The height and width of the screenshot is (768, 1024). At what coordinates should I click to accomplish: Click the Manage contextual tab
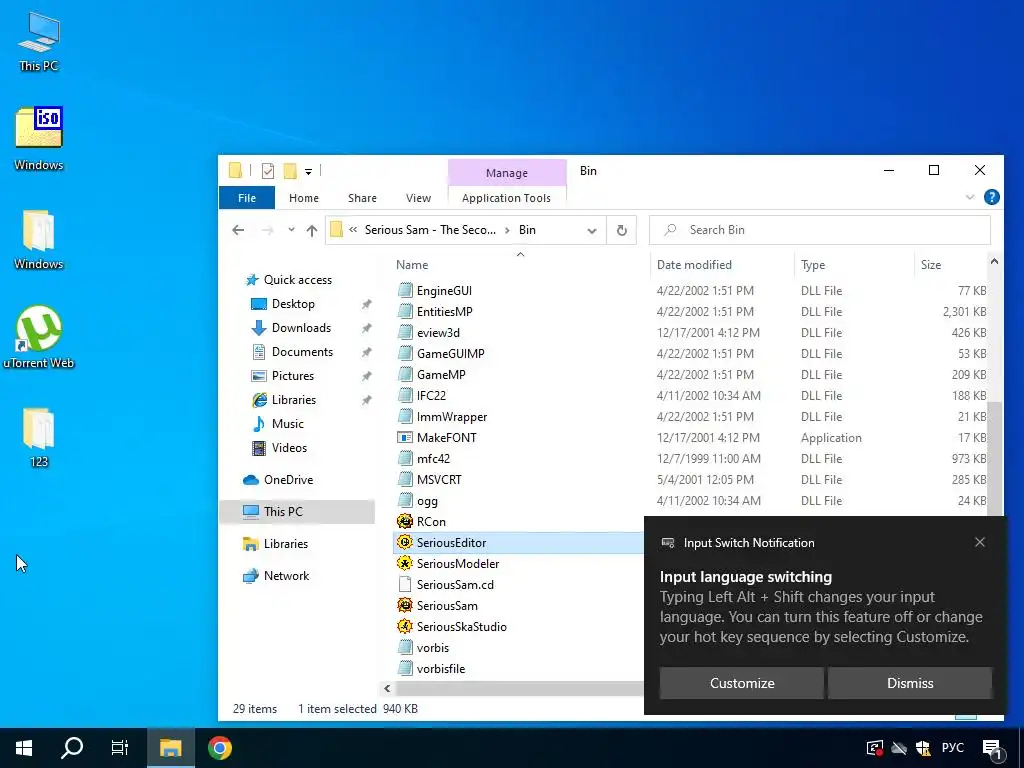coord(507,173)
